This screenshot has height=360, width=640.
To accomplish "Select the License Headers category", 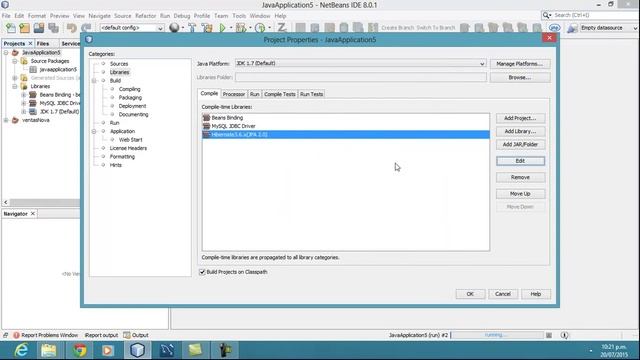I will [128, 149].
